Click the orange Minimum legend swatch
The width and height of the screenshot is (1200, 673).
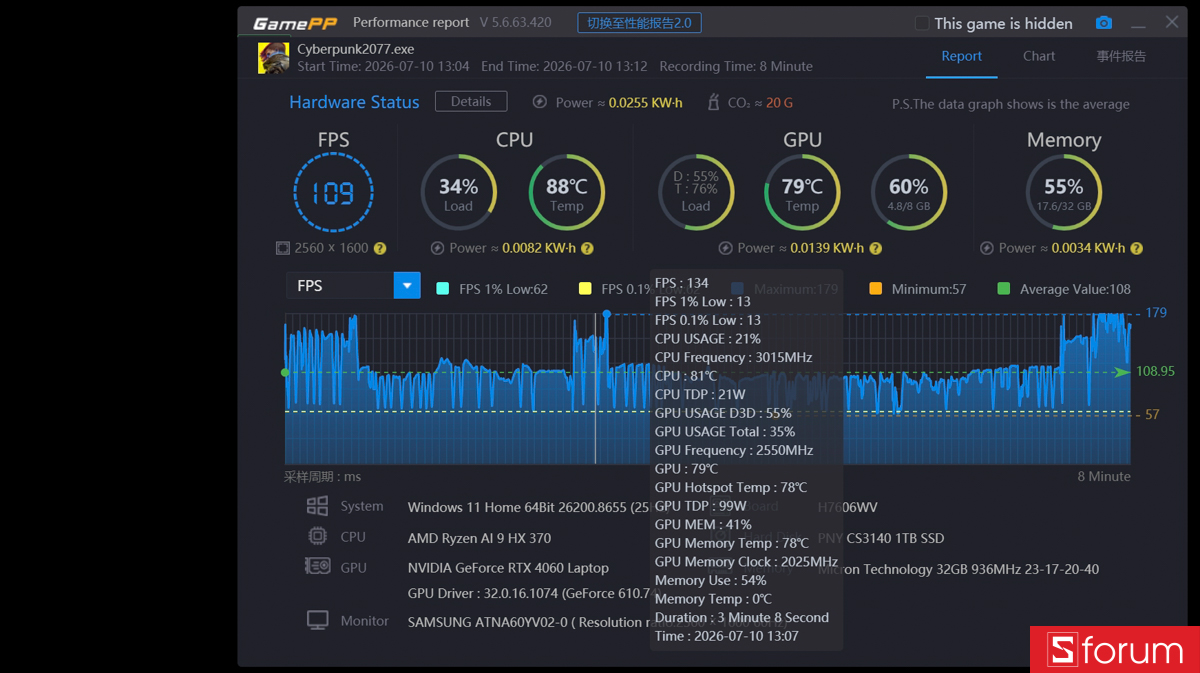tap(876, 289)
